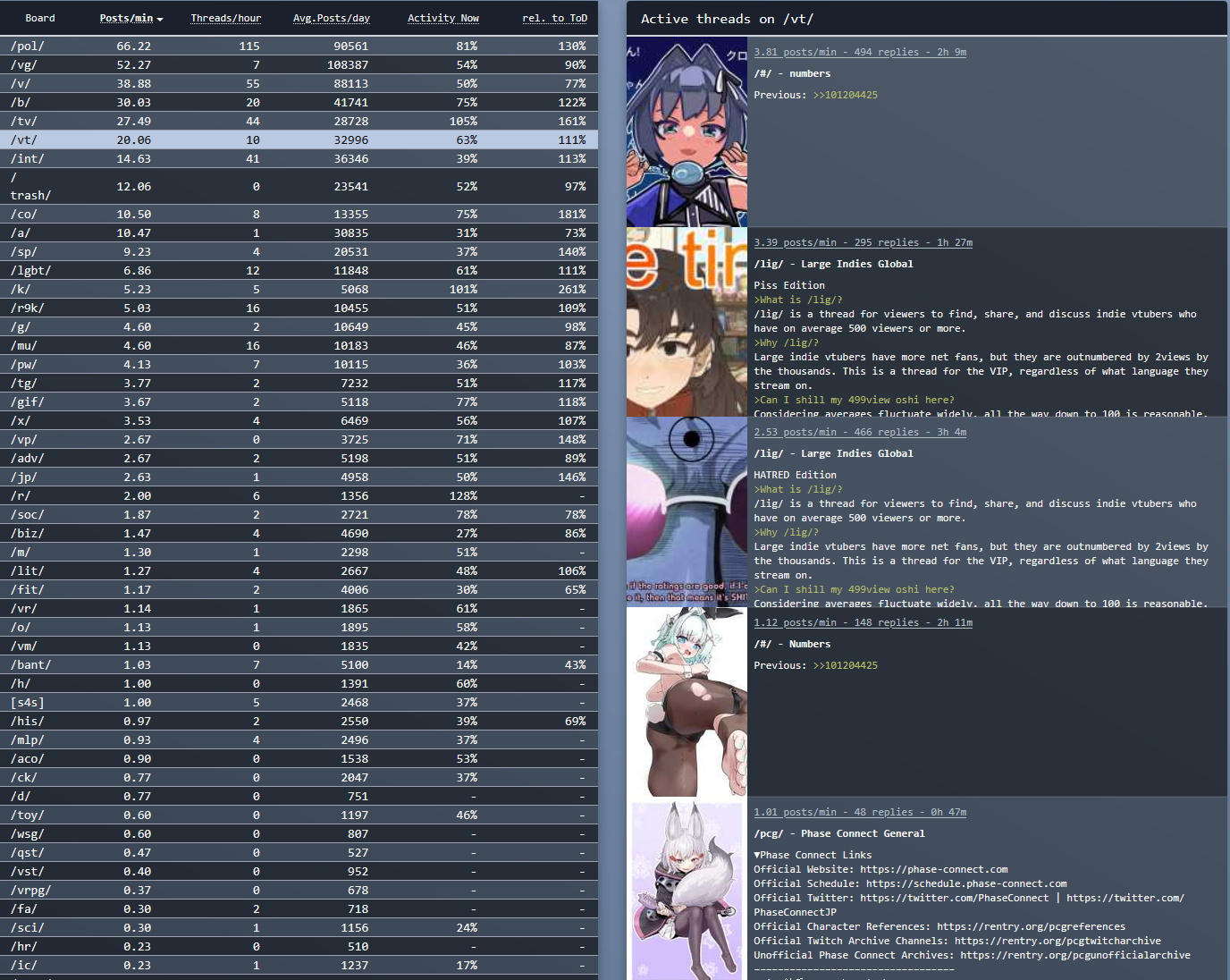
Task: Select the /v/ board row
Action: point(299,83)
